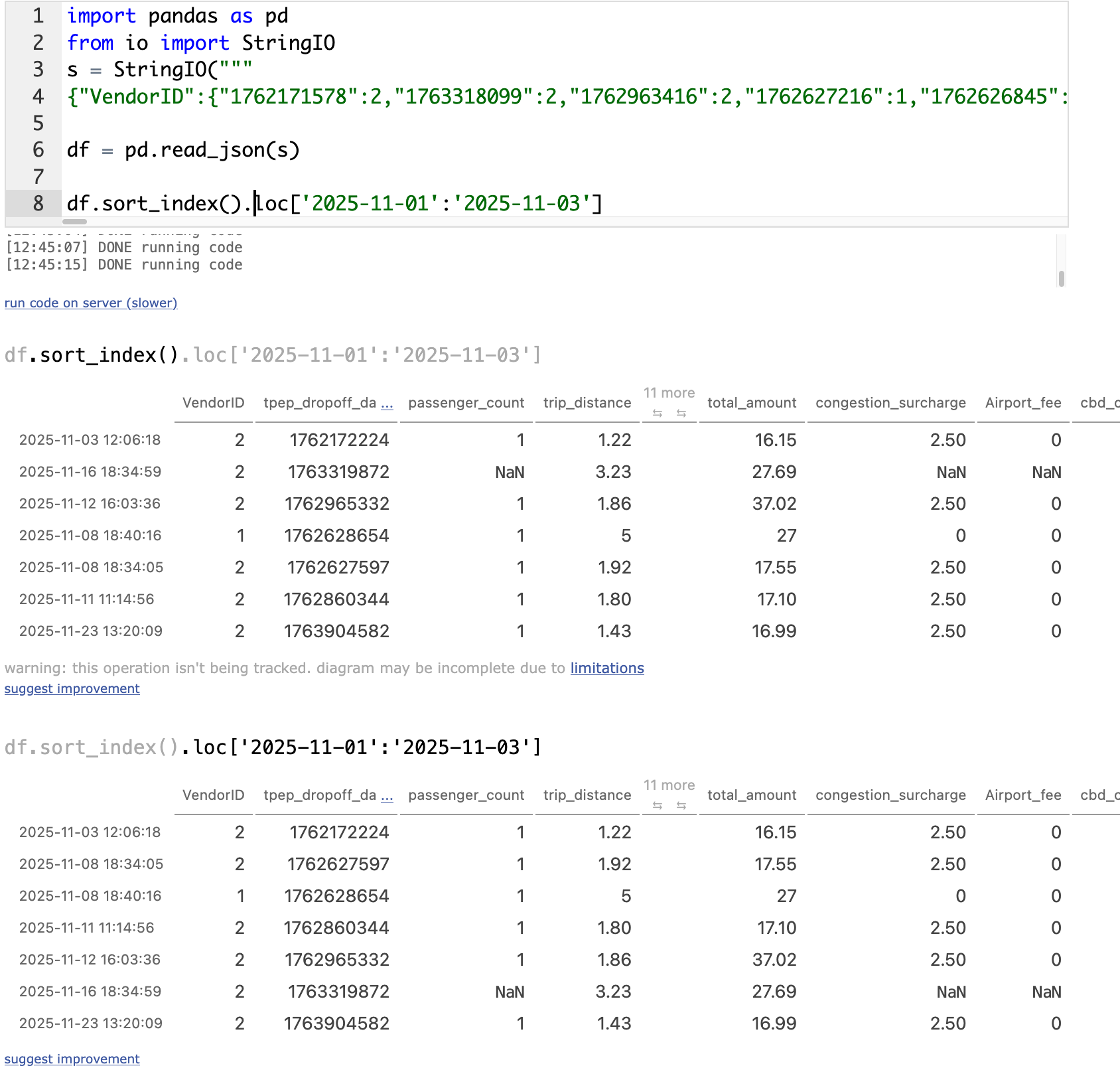Click line number 5 in editor gutter
The image size is (1120, 1076).
click(38, 123)
